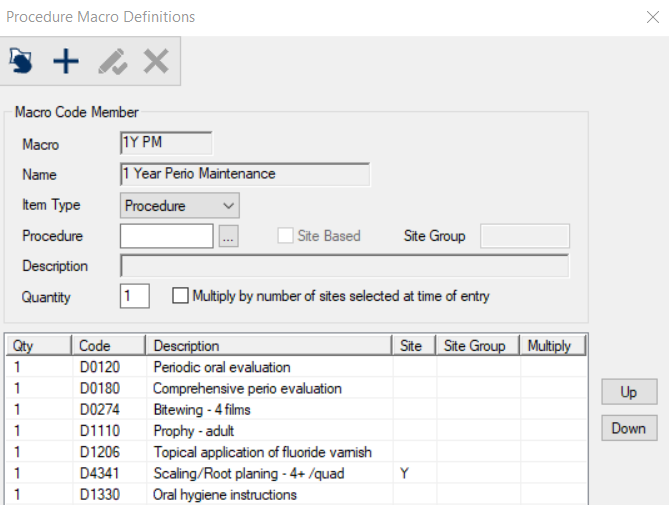Click the edit pencil icon in toolbar
Screen dimensions: 669x505
pos(113,61)
